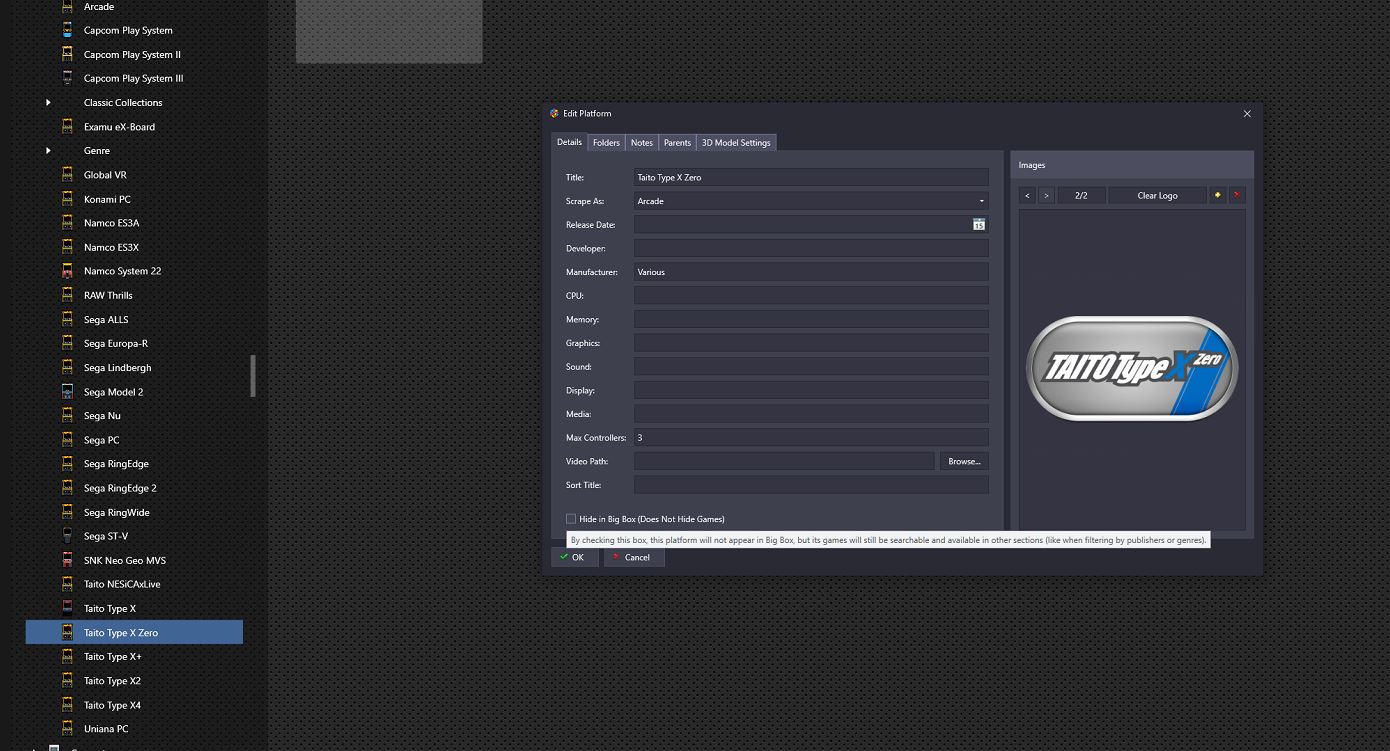Select the Details tab
The width and height of the screenshot is (1390, 751).
[x=569, y=142]
